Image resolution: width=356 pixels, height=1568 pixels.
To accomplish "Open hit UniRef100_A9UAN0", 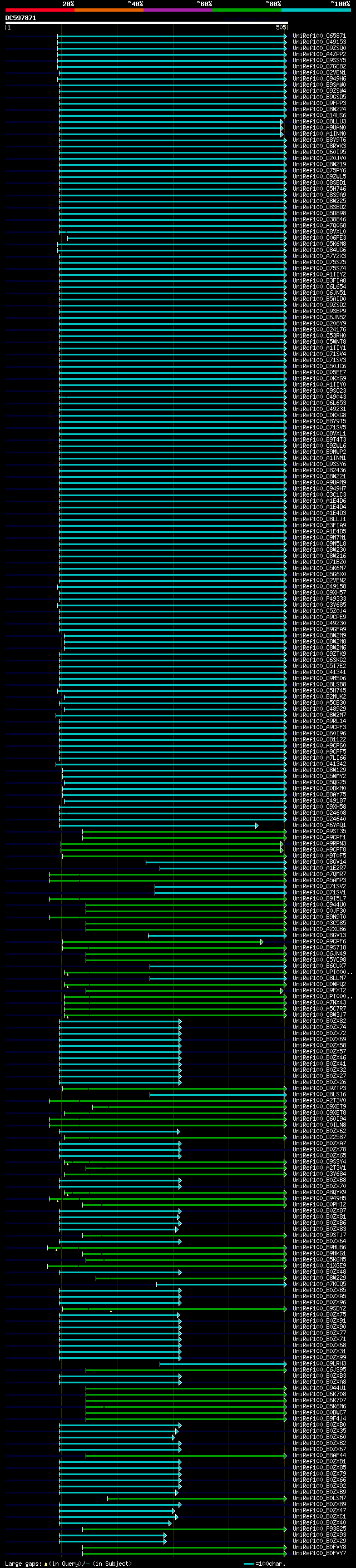I will [319, 128].
